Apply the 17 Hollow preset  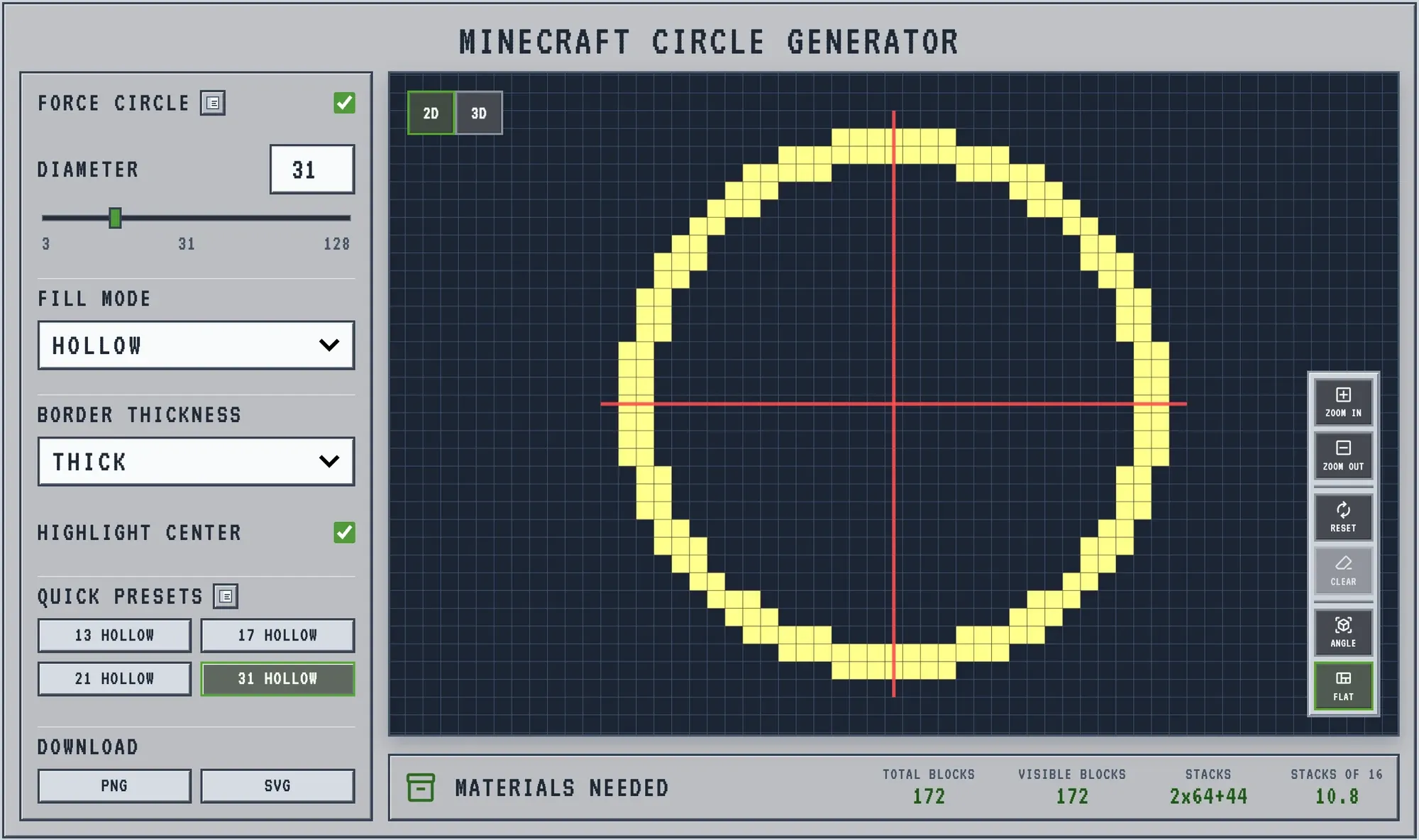pos(277,636)
